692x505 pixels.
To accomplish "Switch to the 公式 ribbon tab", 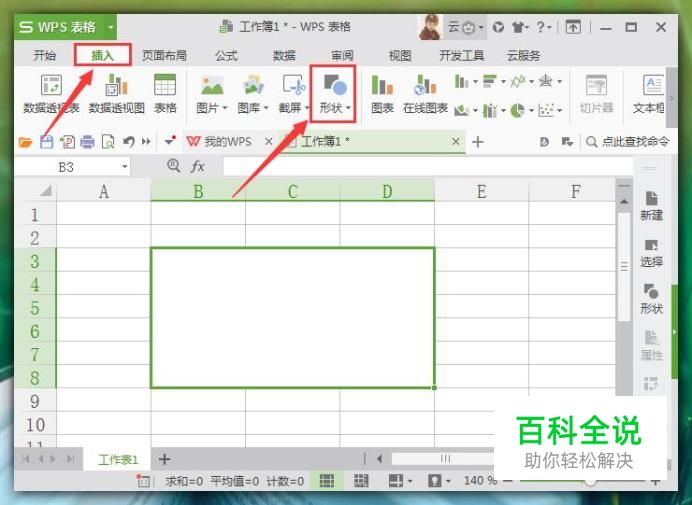I will point(226,56).
